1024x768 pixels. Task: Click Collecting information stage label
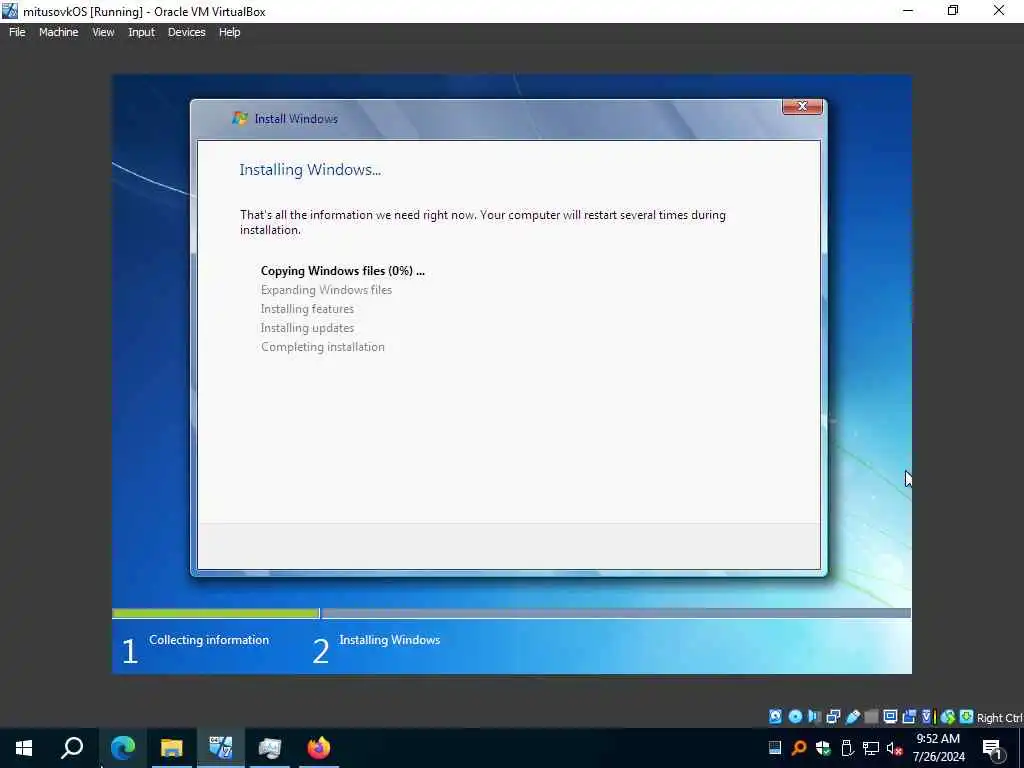(x=209, y=640)
